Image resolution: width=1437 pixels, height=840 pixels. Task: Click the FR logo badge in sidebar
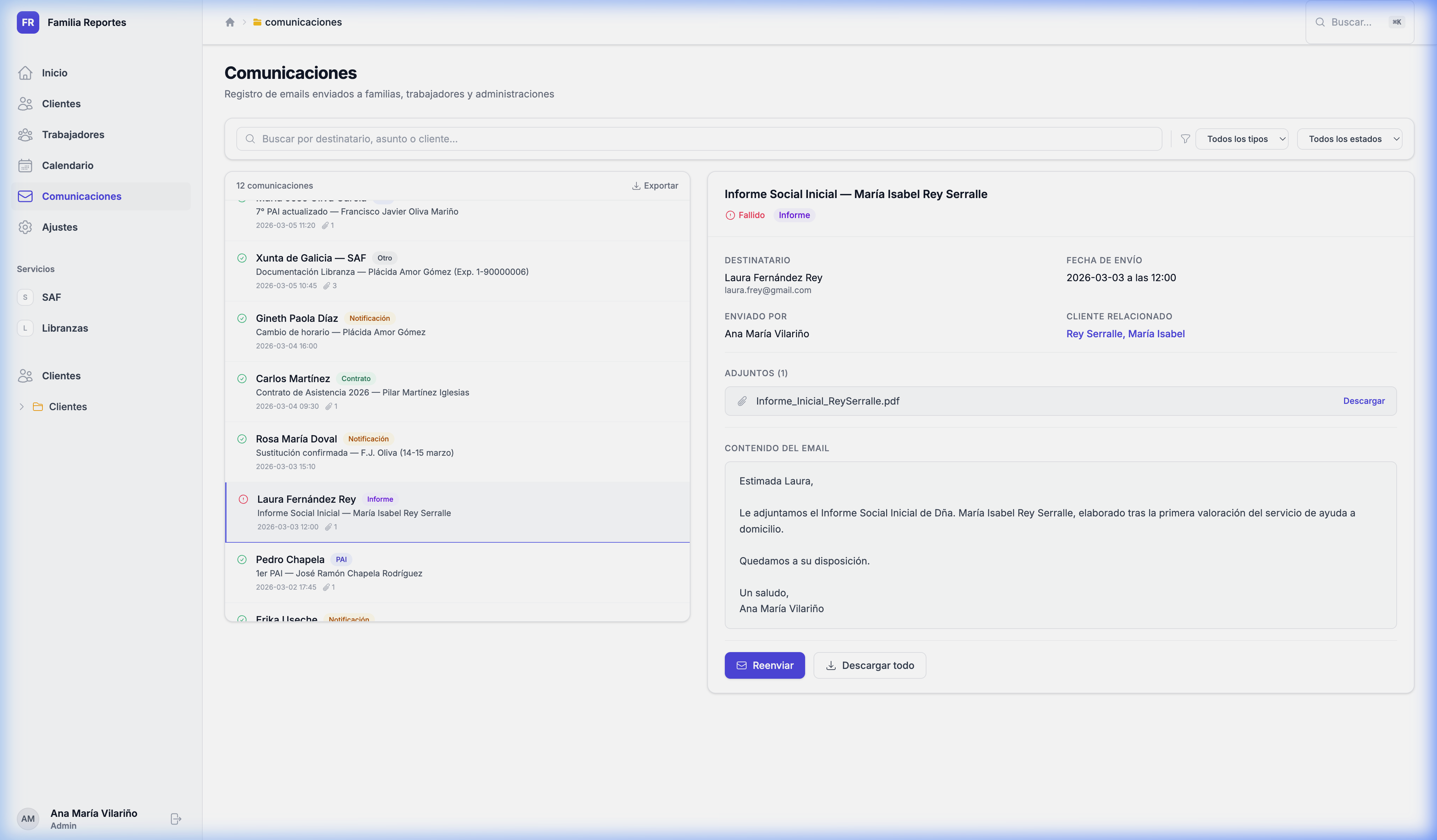28,22
